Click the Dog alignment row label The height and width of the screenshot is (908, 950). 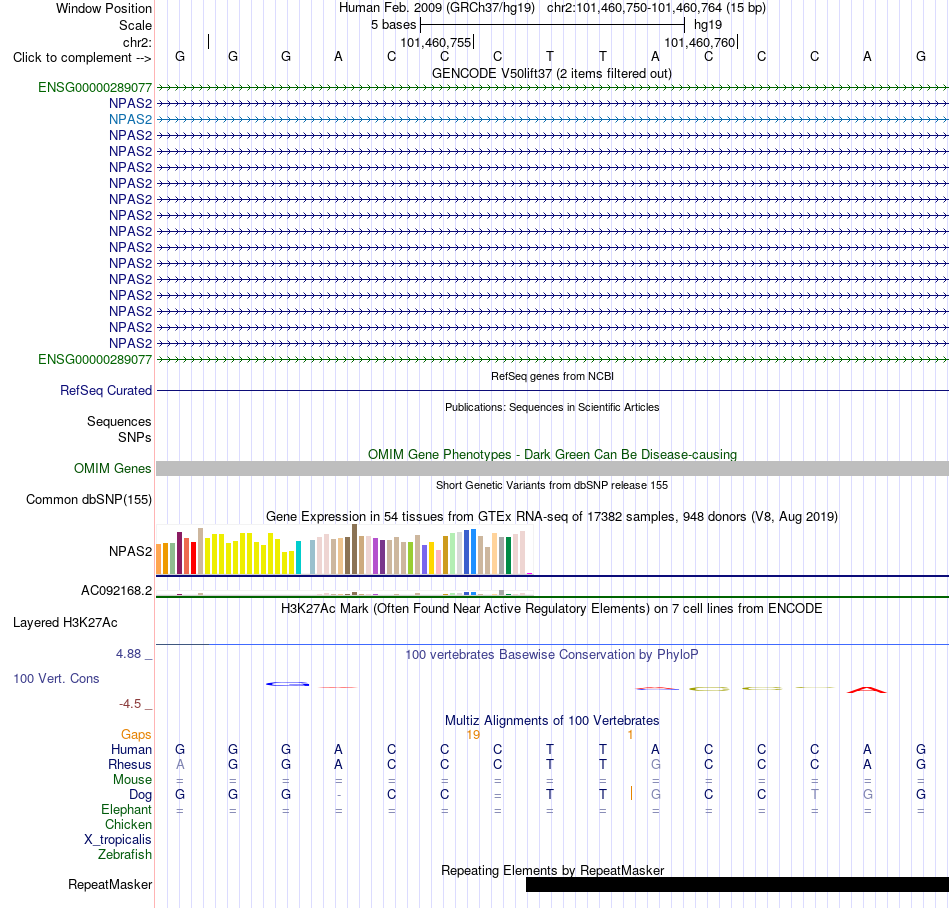pos(140,795)
